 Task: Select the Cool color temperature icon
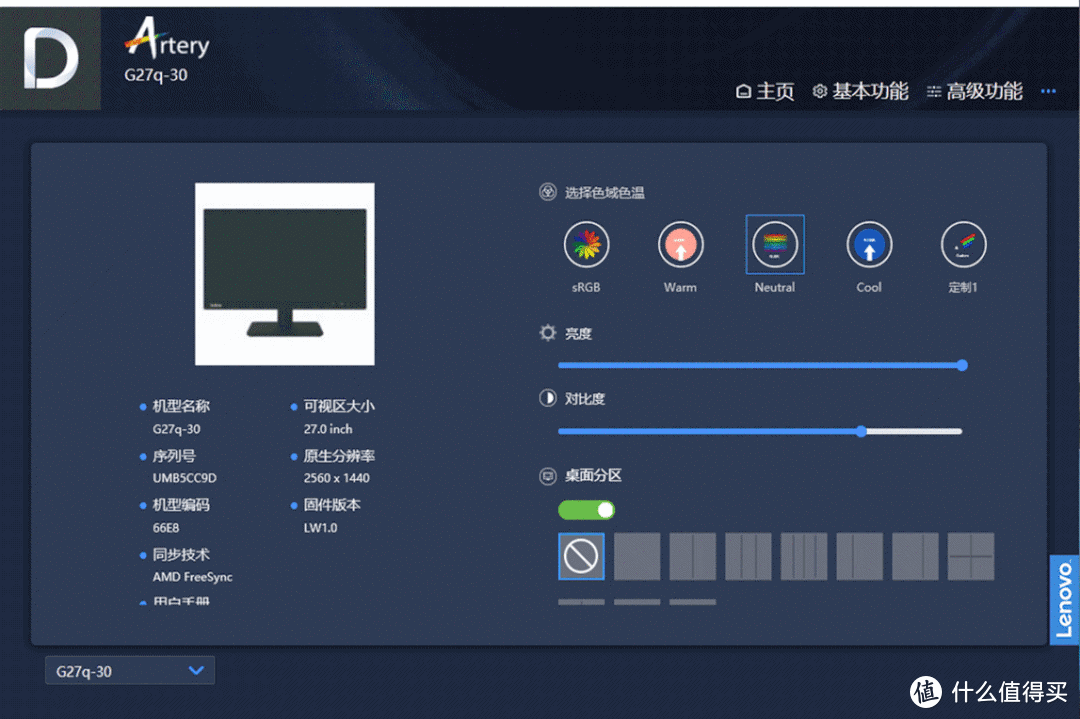(x=869, y=244)
